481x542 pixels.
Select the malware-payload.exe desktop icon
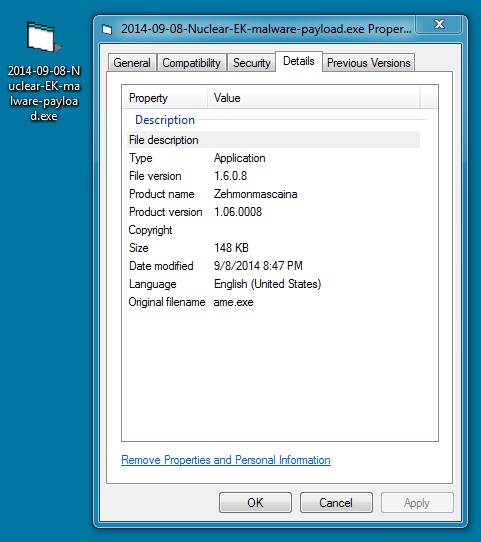(44, 71)
